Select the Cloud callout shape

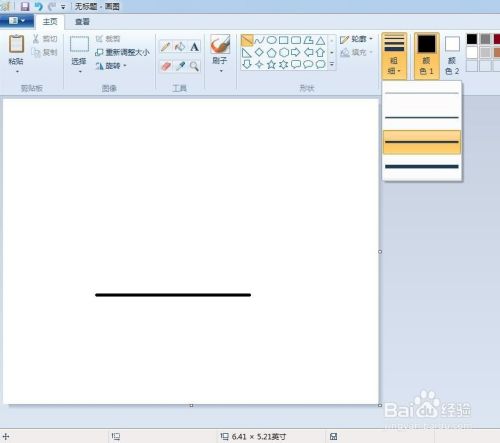[x=320, y=64]
